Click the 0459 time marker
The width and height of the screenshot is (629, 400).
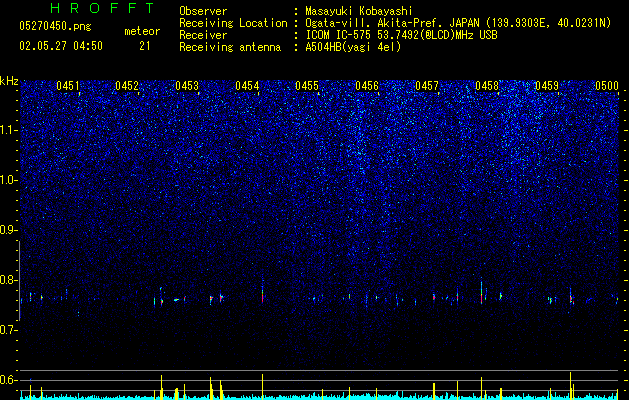547,86
